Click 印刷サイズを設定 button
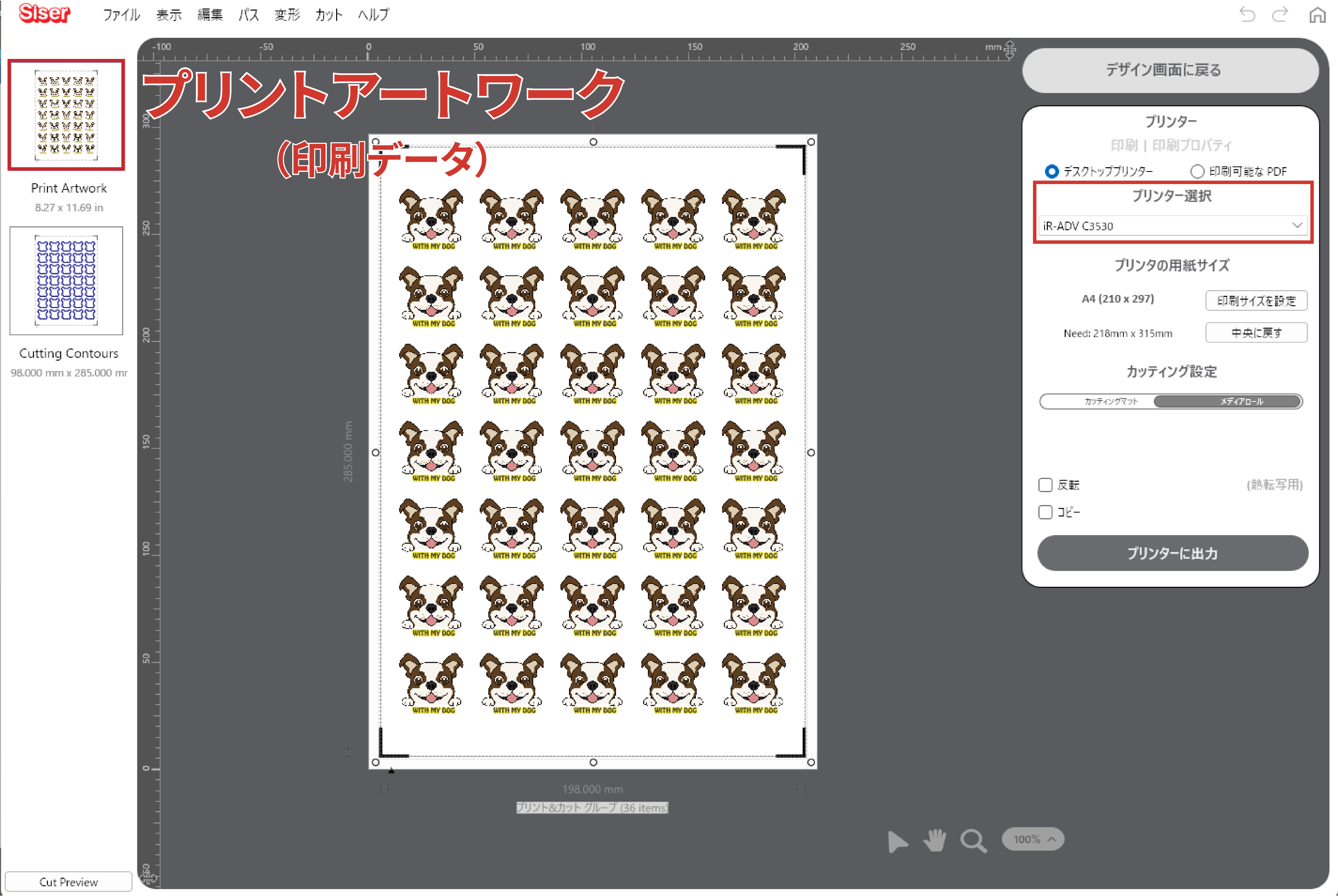This screenshot has height=896, width=1338. point(1256,301)
